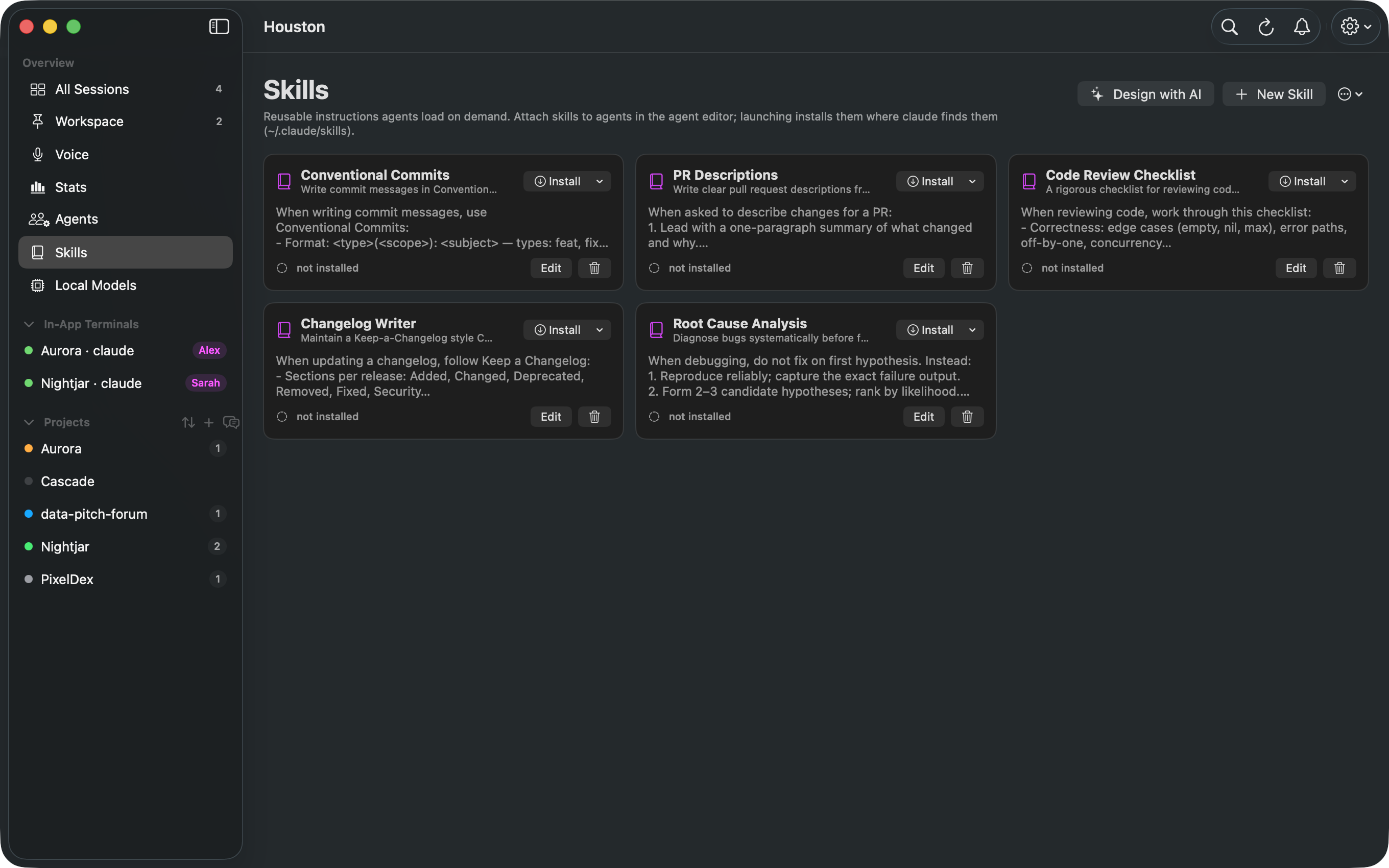Image resolution: width=1389 pixels, height=868 pixels.
Task: Click the Sarah tag badge
Action: [x=205, y=383]
